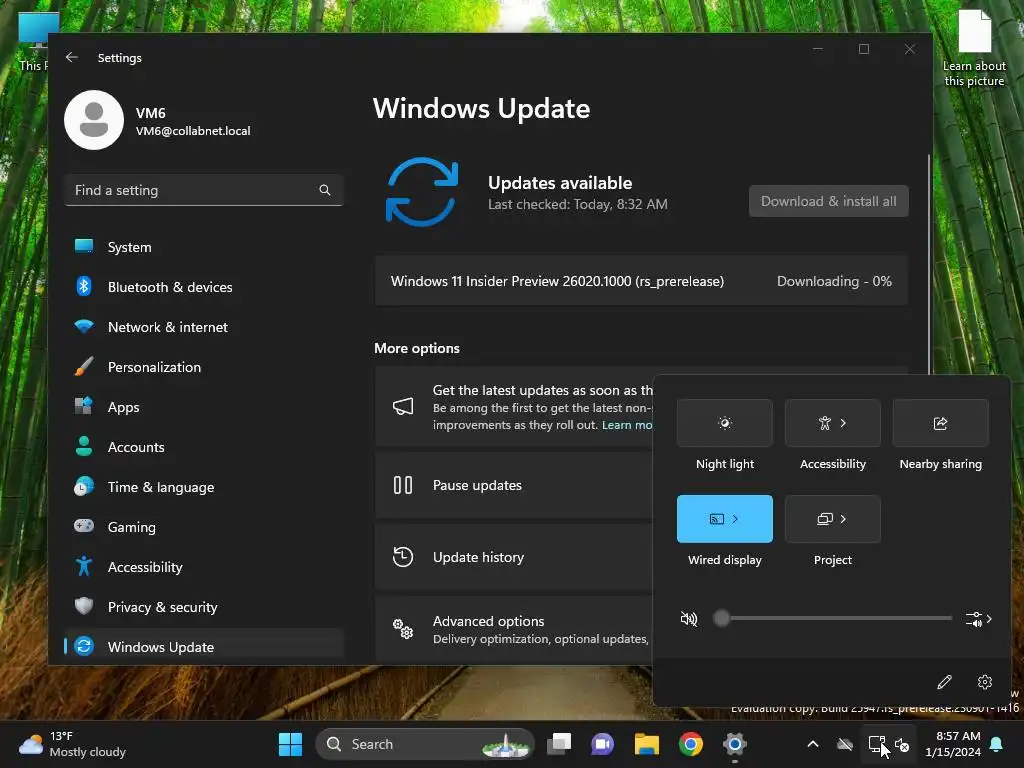The height and width of the screenshot is (768, 1024).
Task: Click the volume slider handle
Action: click(721, 618)
